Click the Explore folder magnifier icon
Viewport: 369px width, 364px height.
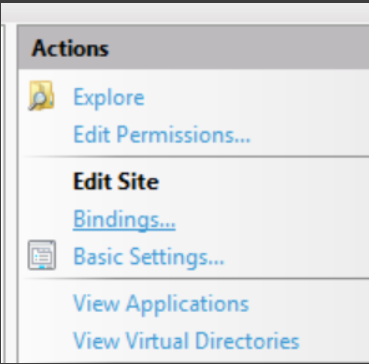tap(41, 96)
